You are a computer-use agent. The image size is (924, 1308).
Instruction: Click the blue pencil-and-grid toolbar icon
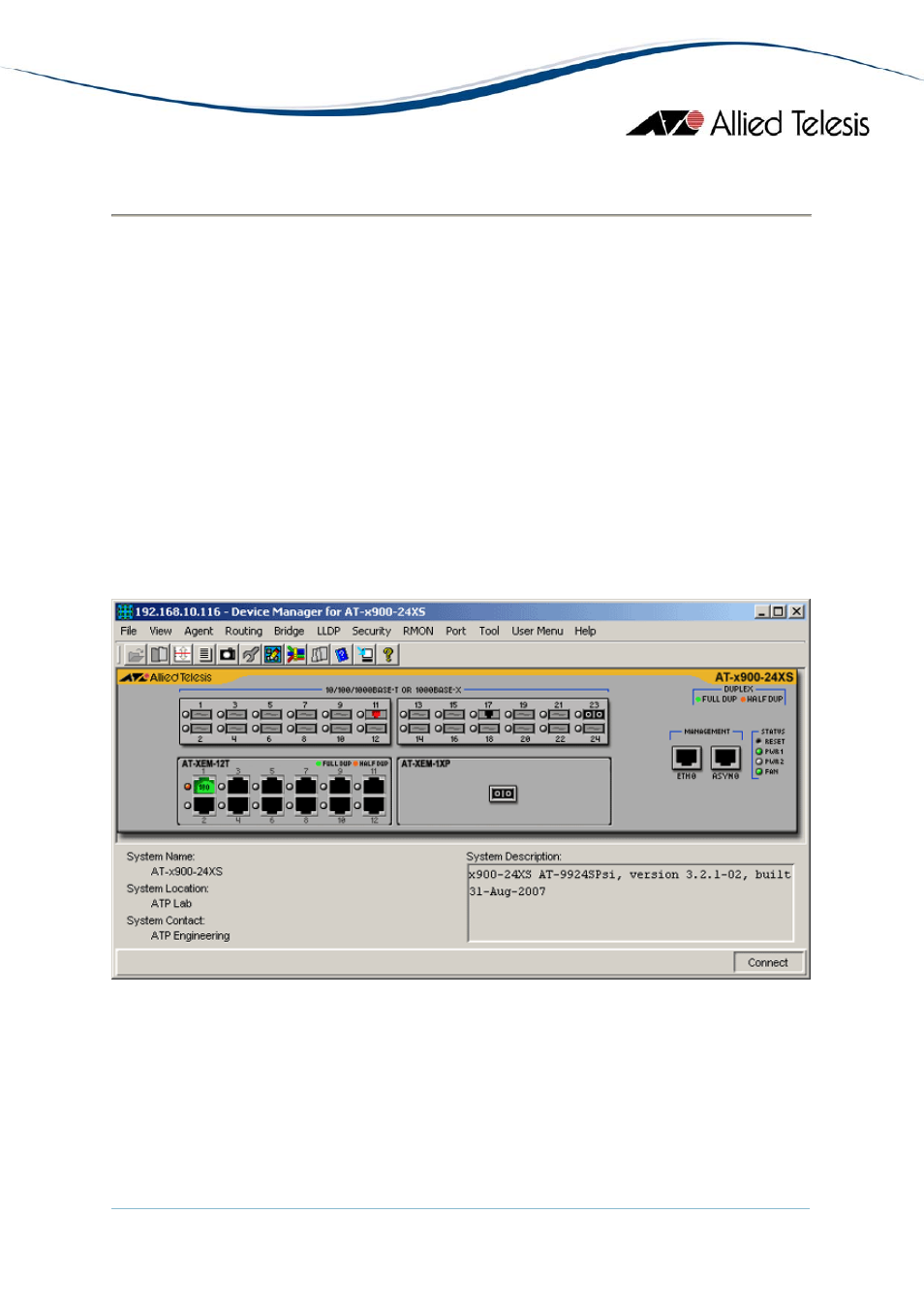(x=273, y=655)
